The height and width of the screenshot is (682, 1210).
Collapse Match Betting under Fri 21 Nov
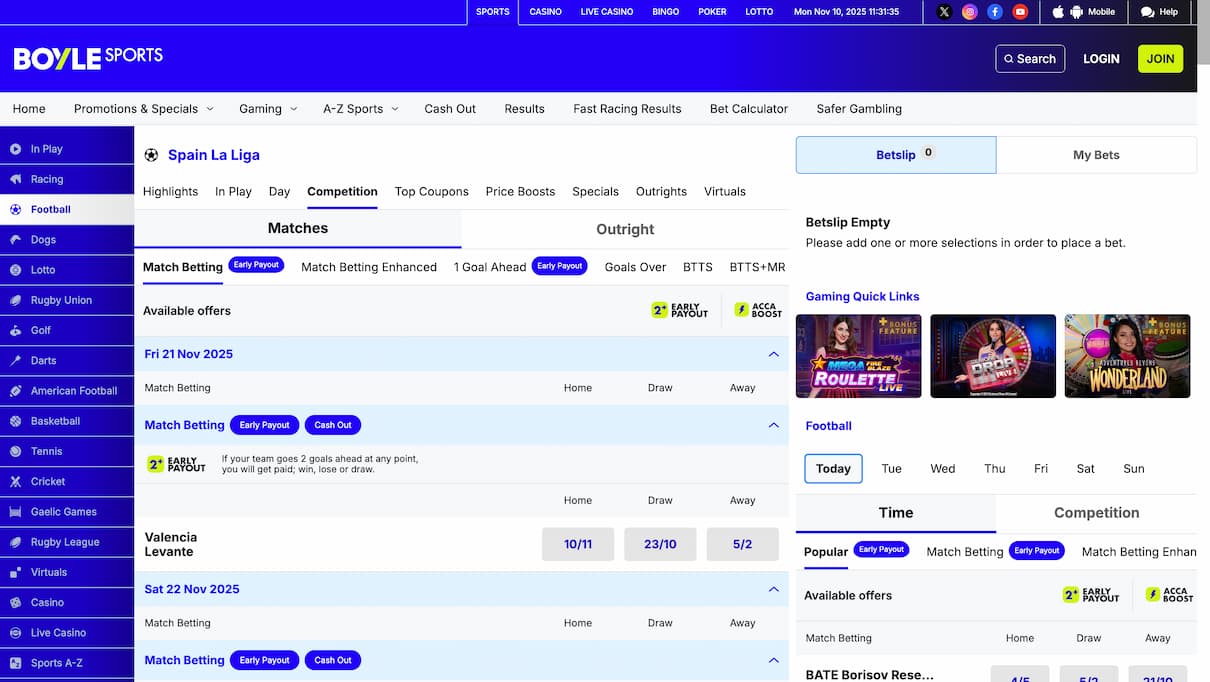point(773,425)
